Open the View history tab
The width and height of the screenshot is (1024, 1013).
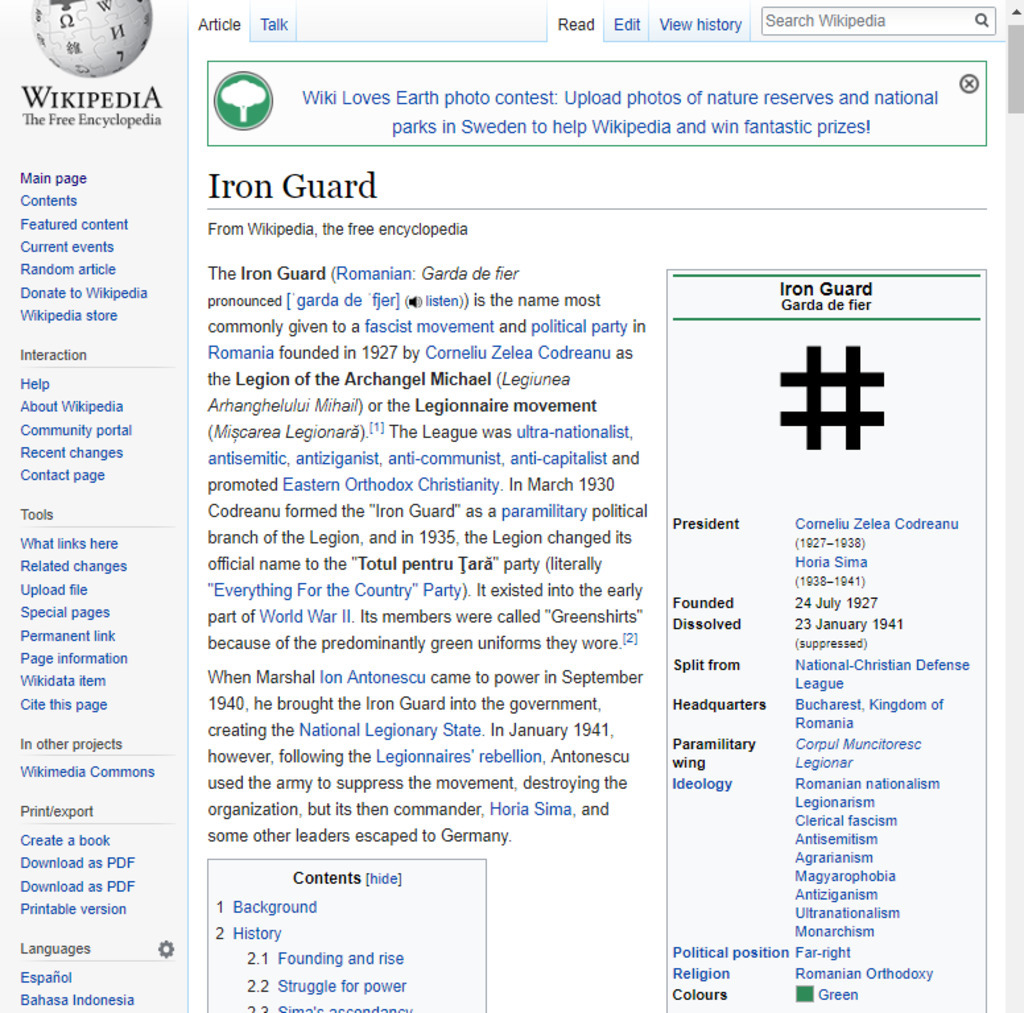700,25
